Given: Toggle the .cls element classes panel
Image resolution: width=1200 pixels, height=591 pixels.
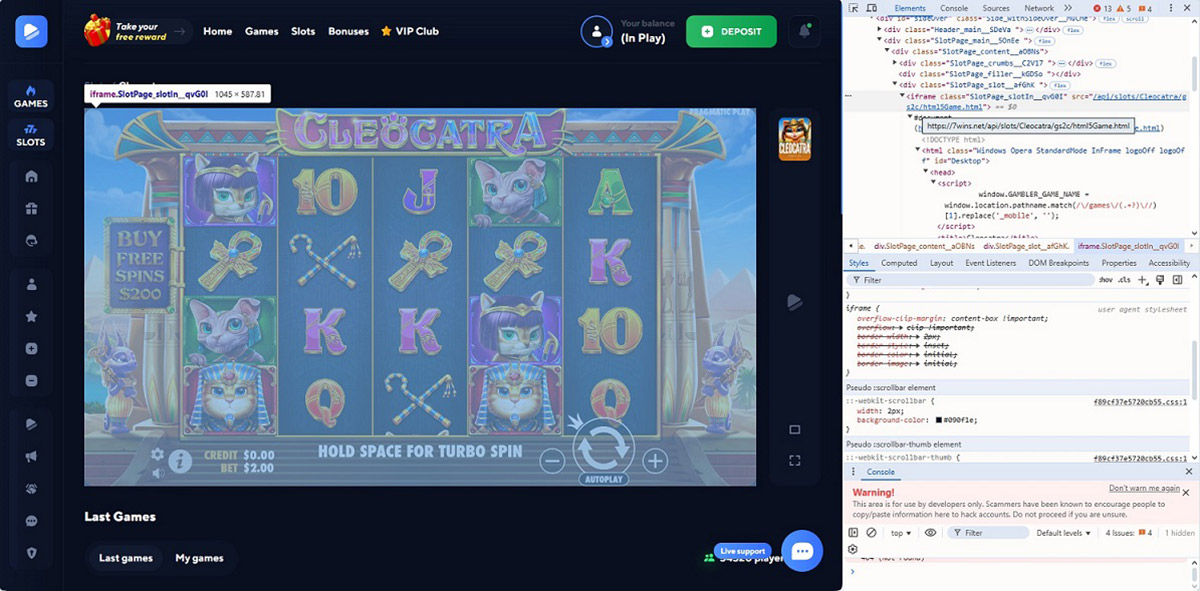Looking at the screenshot, I should pyautogui.click(x=1124, y=280).
